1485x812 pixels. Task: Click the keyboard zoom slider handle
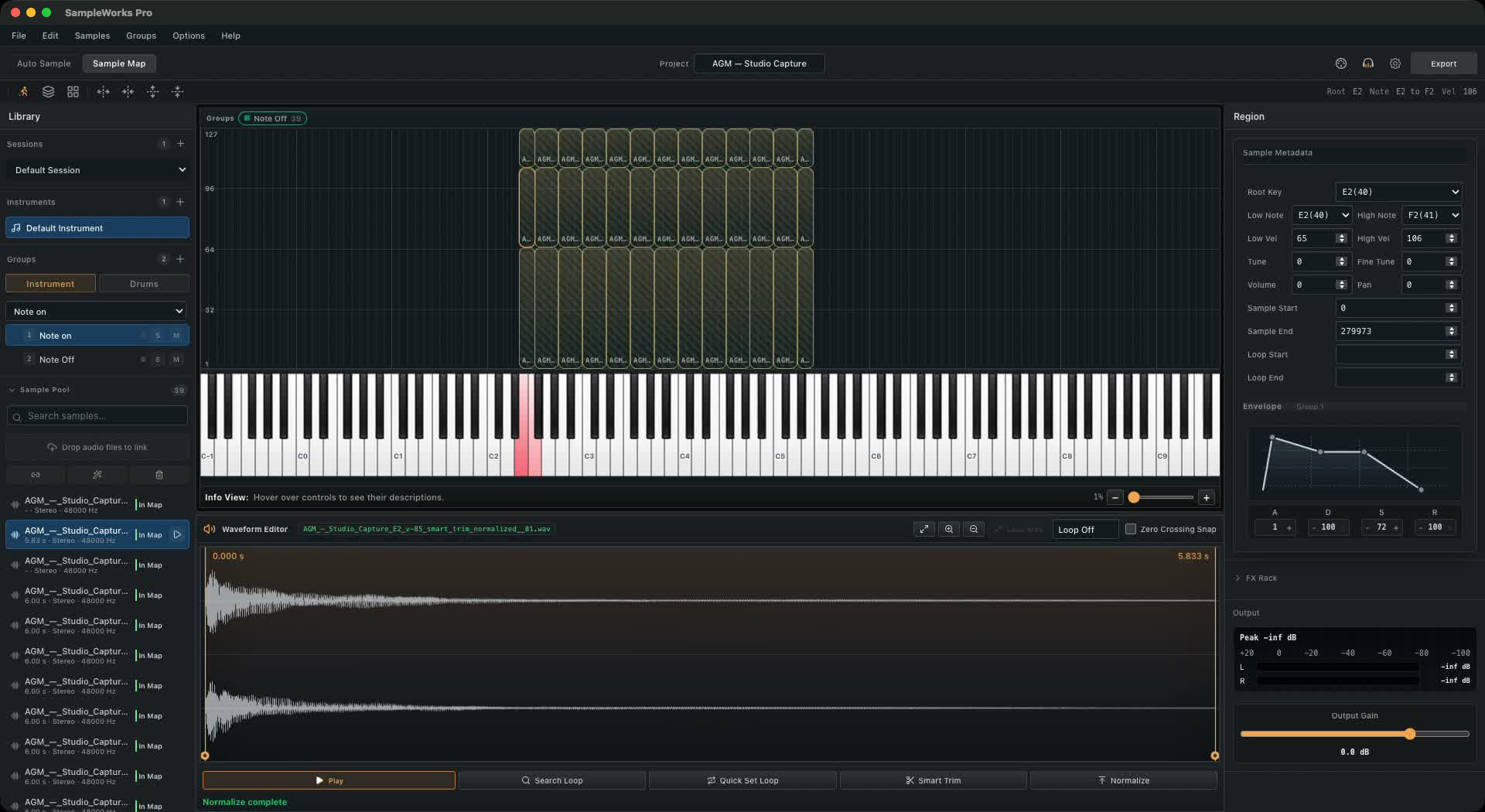point(1134,497)
